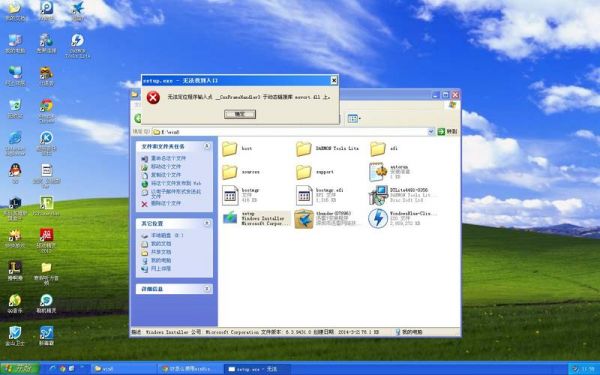Image resolution: width=600 pixels, height=375 pixels.
Task: Click the system tray clock
Action: (589, 369)
